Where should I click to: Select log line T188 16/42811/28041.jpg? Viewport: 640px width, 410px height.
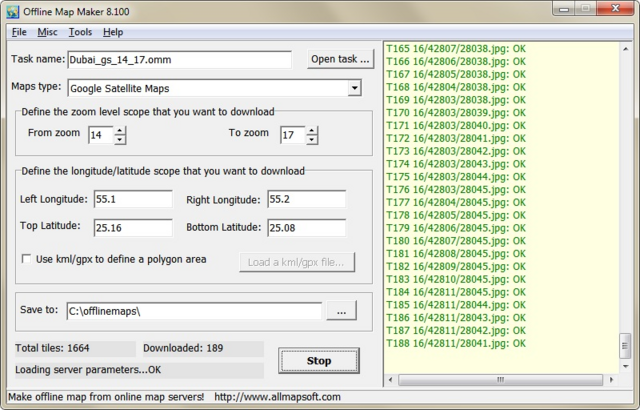click(x=456, y=344)
